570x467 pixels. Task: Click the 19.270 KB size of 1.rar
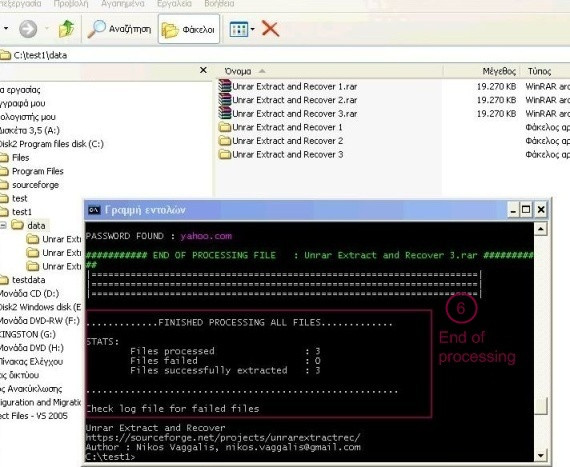[496, 86]
